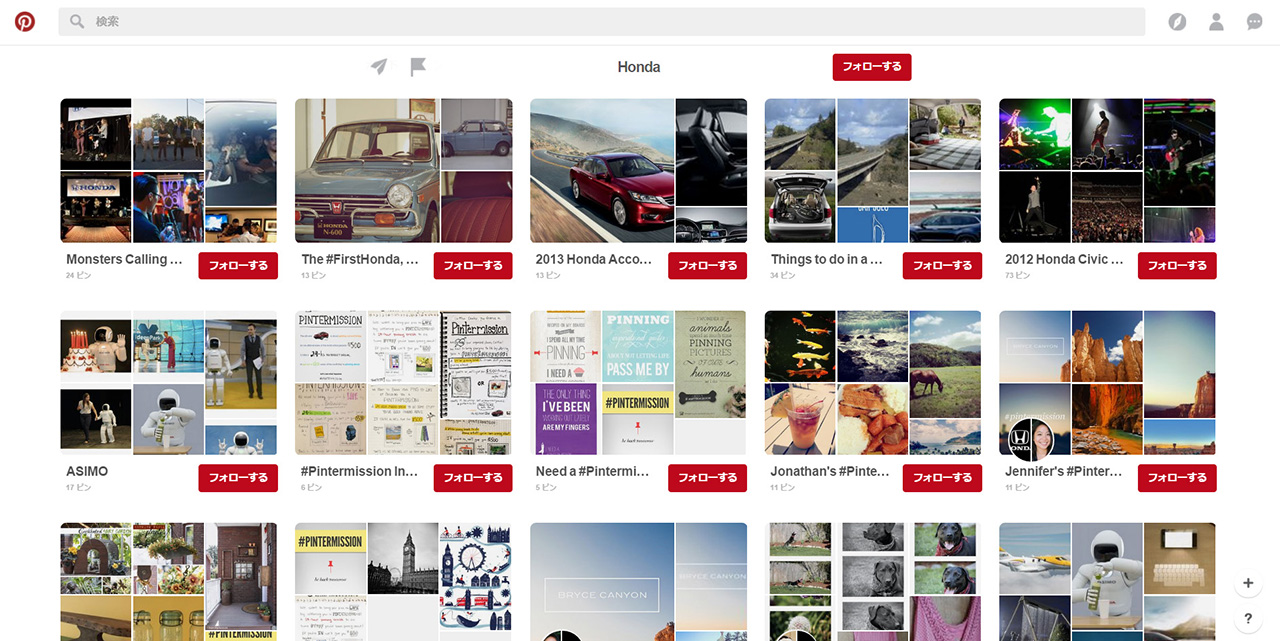Open the Big Ben black-and-white thumbnail
The image size is (1280, 641).
(x=403, y=558)
